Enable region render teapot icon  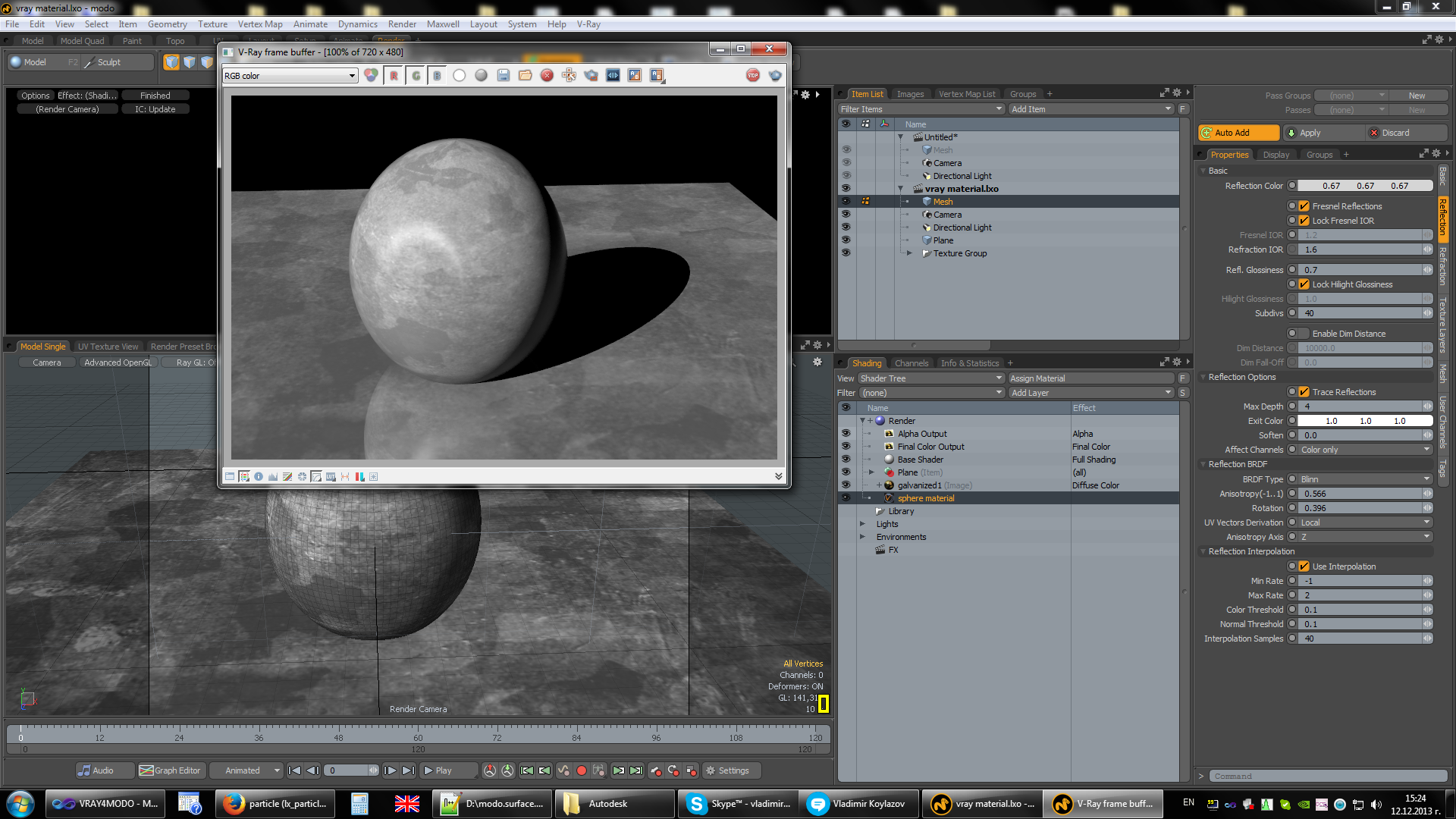click(591, 76)
